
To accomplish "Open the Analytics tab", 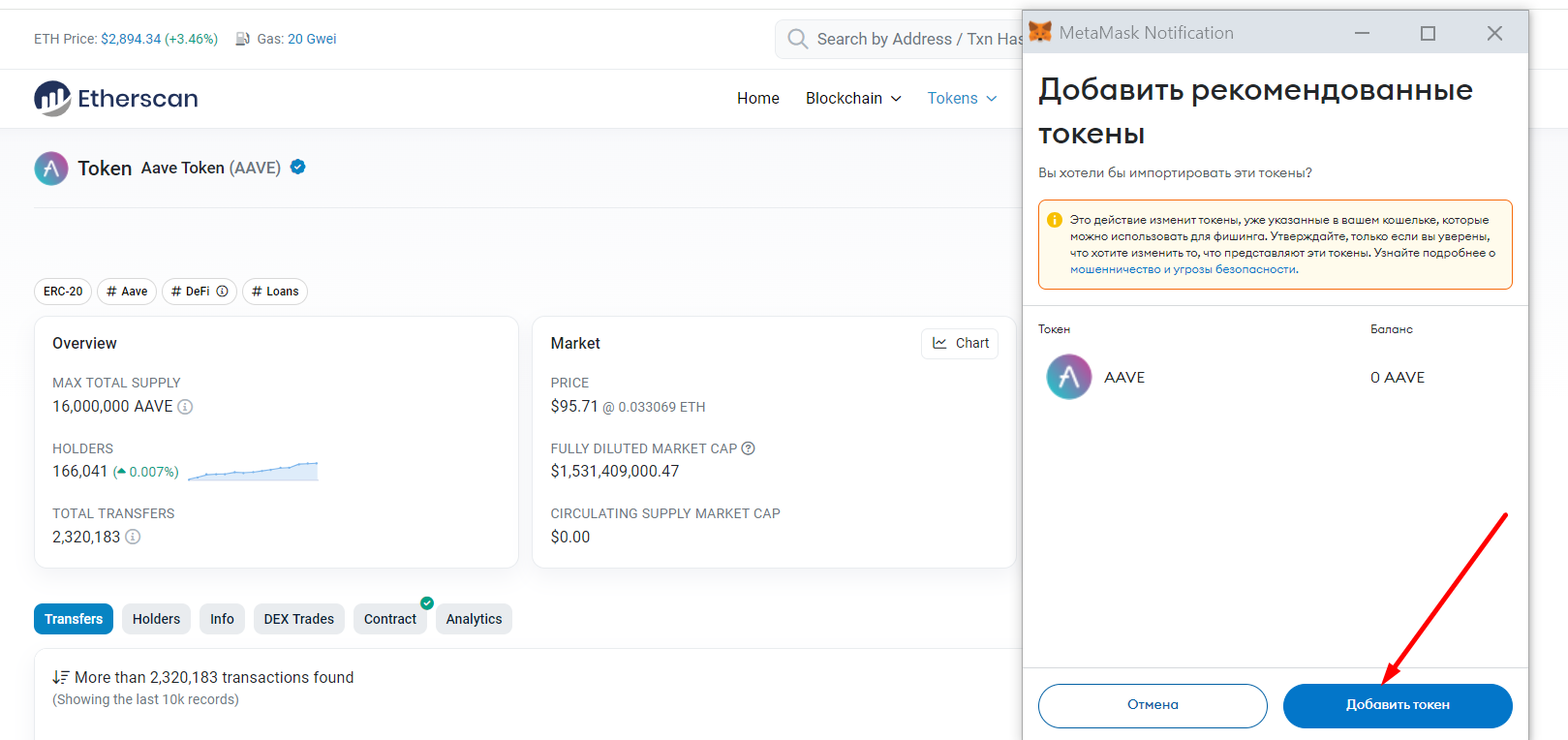I will [x=474, y=619].
